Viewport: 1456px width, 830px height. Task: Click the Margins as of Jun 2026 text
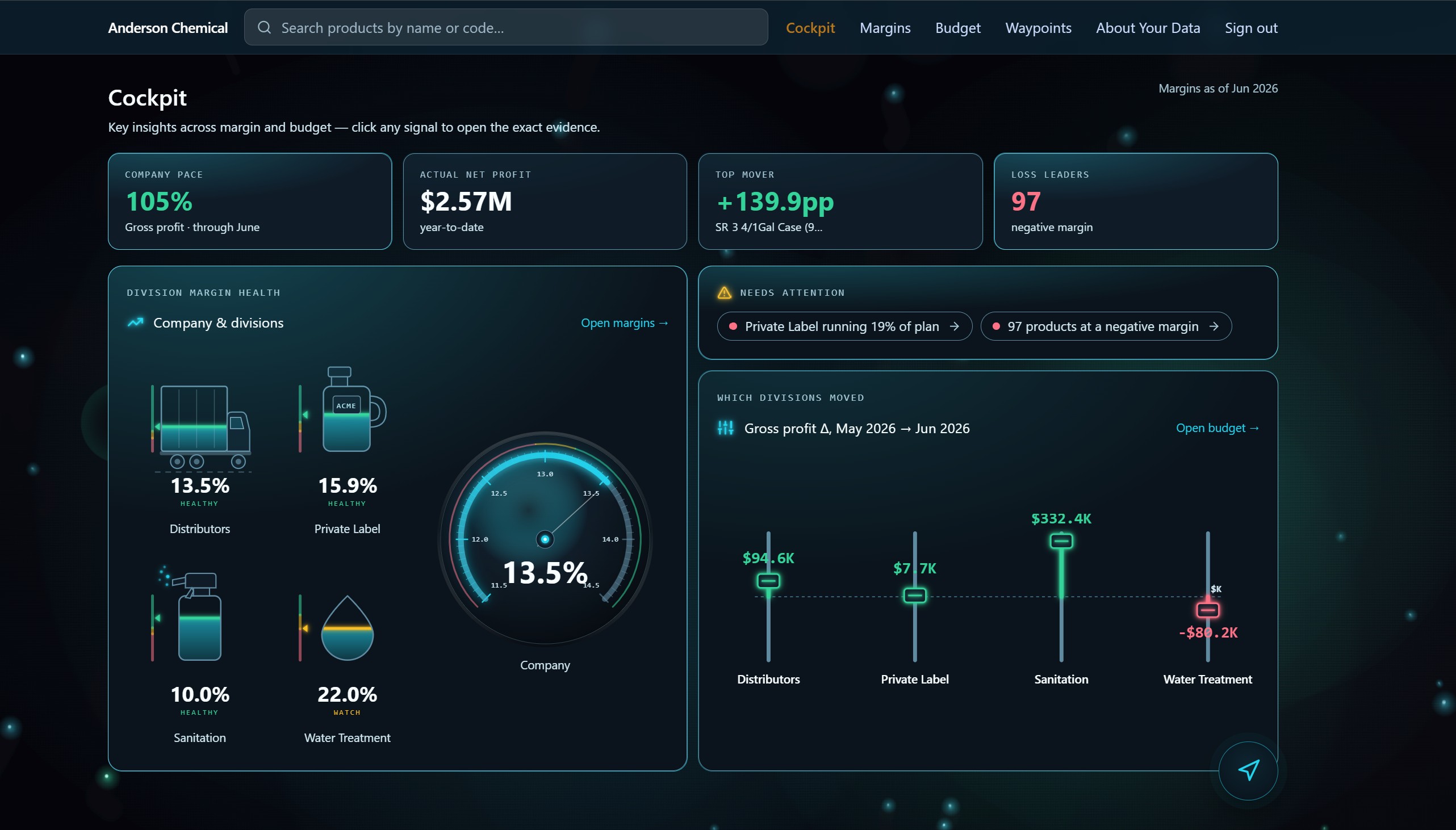pos(1217,89)
